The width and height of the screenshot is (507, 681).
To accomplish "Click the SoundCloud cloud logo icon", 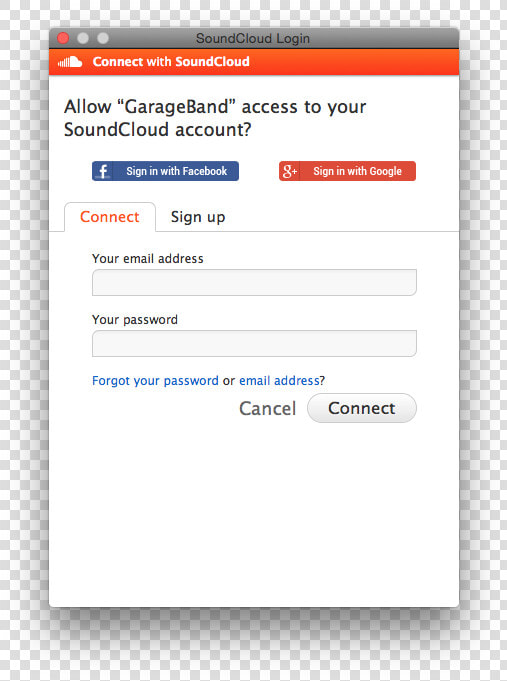I will click(x=70, y=62).
